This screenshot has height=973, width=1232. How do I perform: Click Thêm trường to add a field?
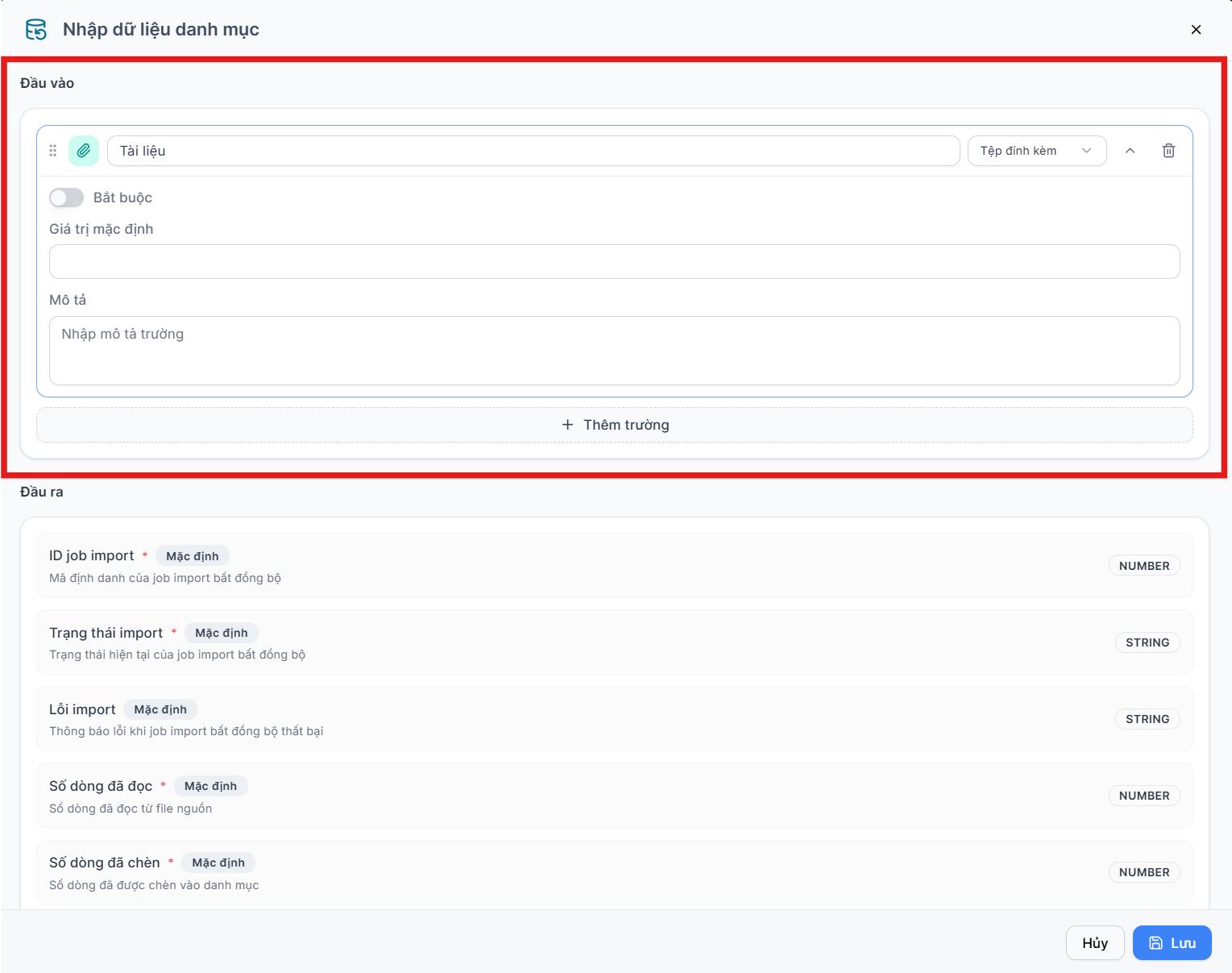pyautogui.click(x=614, y=425)
